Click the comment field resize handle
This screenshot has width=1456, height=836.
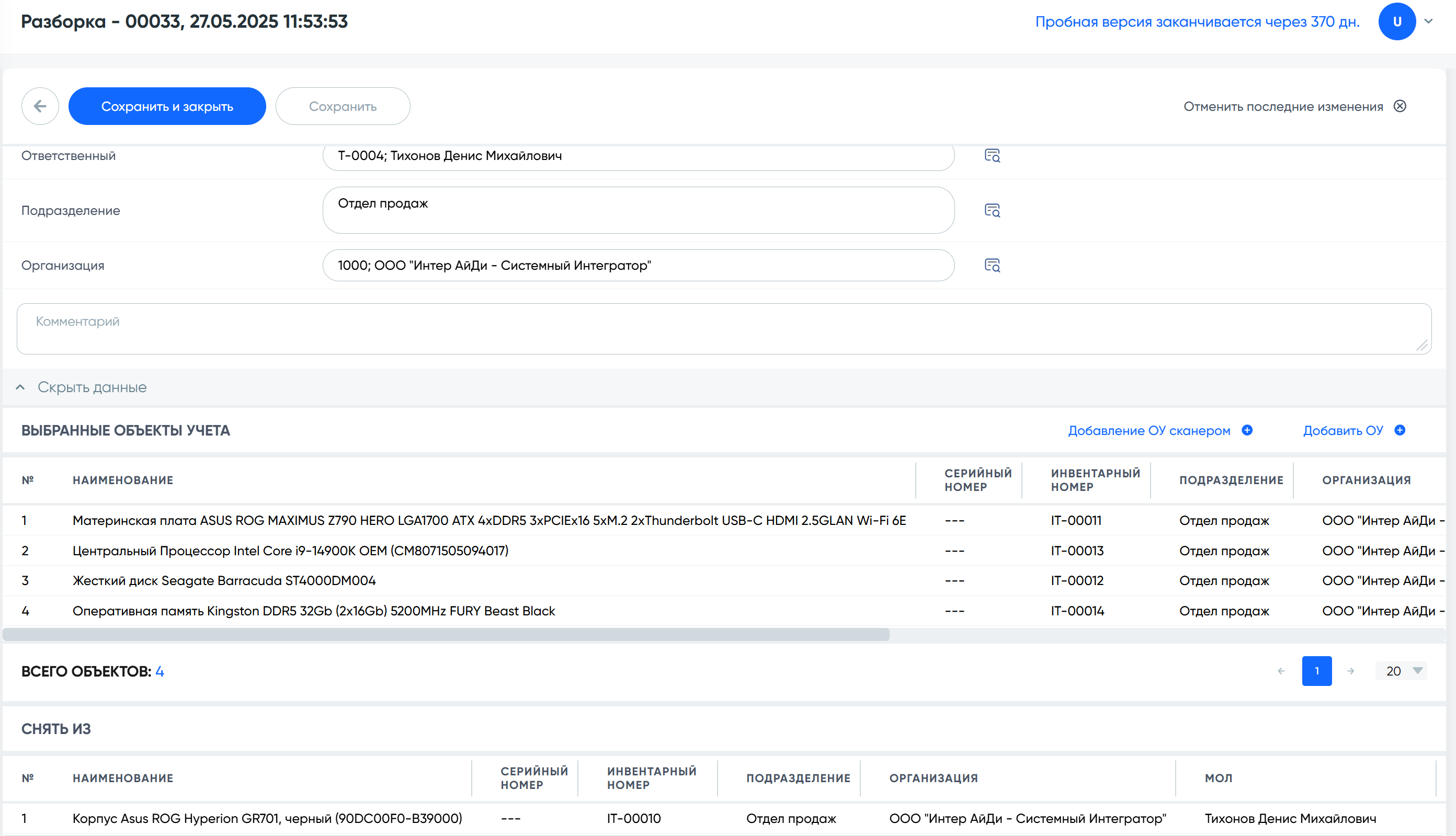(1422, 345)
